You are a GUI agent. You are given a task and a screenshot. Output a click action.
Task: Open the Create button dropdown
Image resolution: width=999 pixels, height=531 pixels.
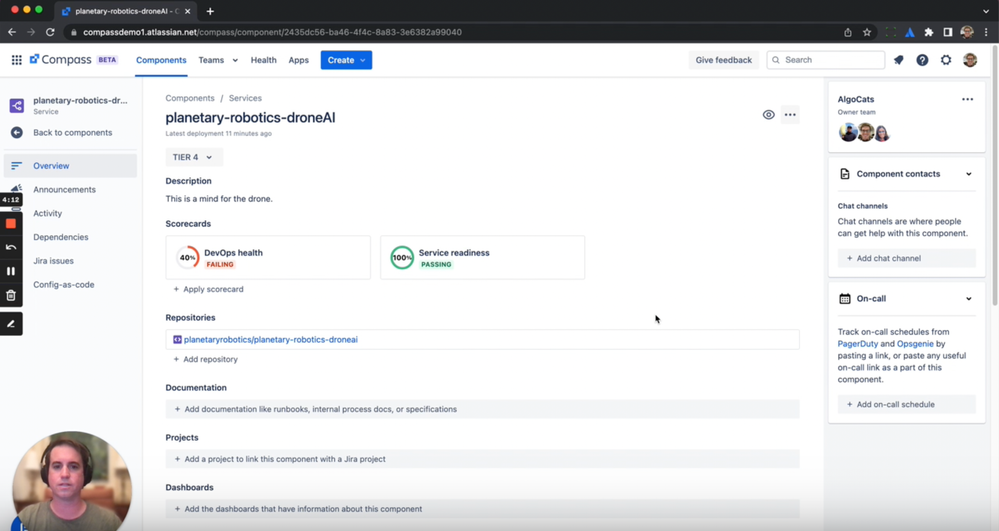(346, 60)
